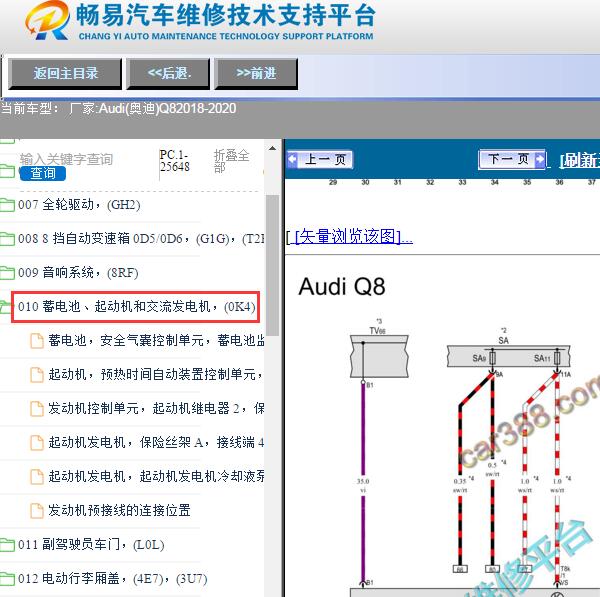Click the 返回主目录 button

pos(65,73)
